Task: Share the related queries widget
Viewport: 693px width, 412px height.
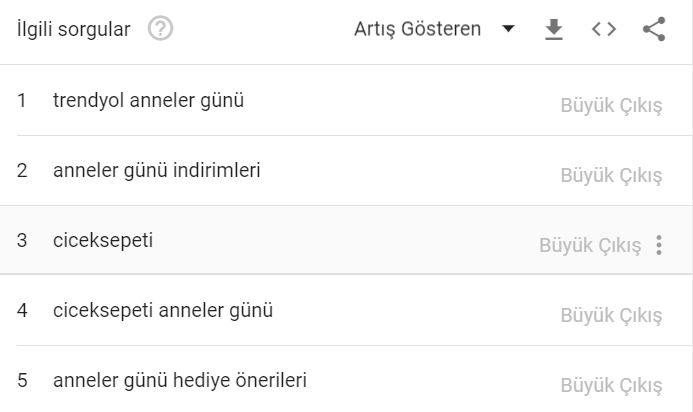Action: click(x=654, y=29)
